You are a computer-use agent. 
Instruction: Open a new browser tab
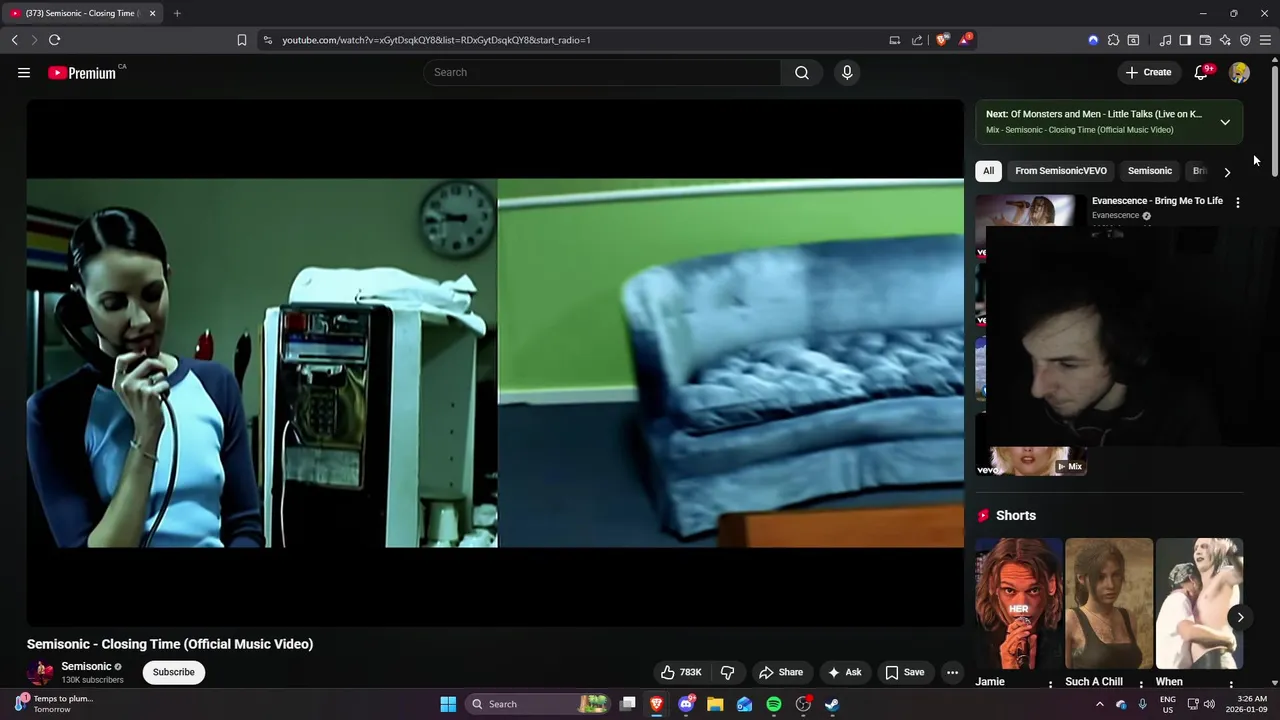click(177, 13)
